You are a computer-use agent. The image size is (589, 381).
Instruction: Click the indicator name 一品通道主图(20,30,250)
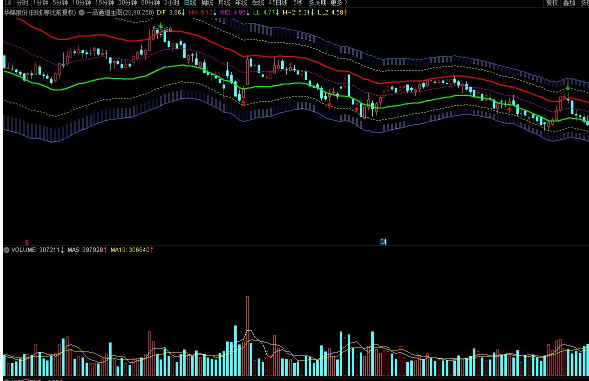click(120, 12)
